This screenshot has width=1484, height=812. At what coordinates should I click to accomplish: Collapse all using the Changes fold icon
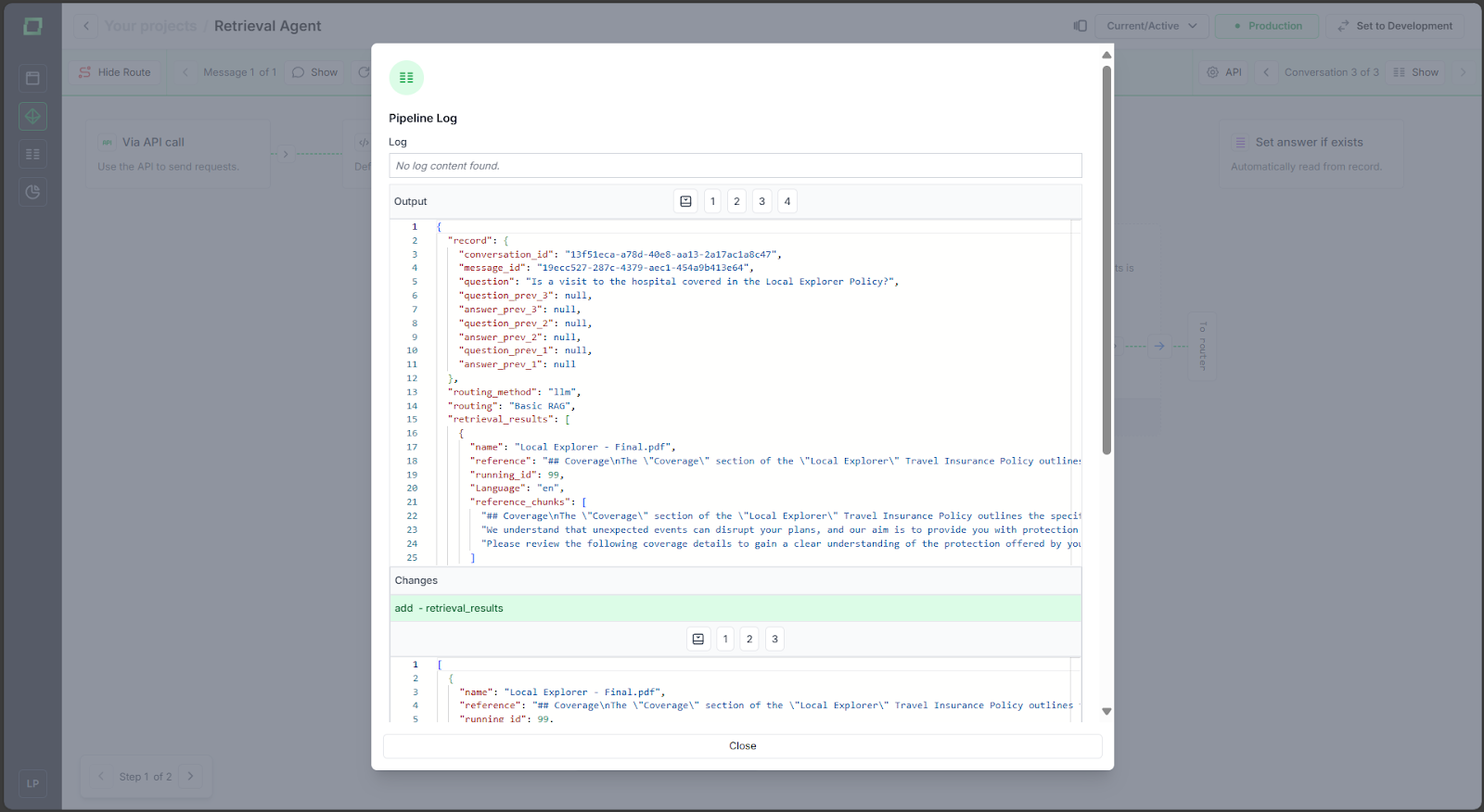[x=698, y=639]
